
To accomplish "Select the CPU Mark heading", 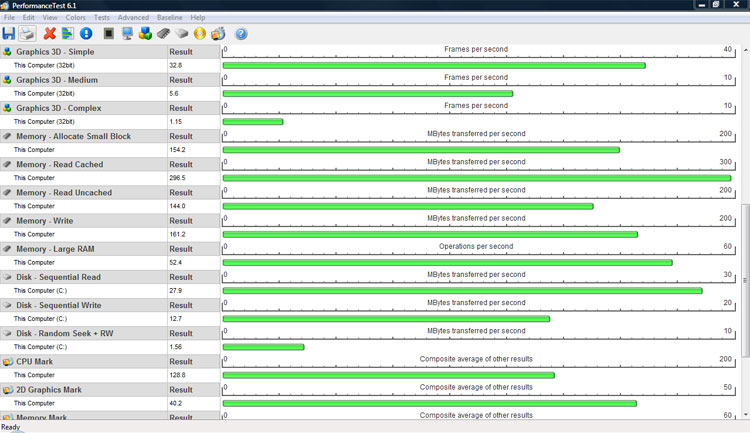I will pyautogui.click(x=34, y=362).
